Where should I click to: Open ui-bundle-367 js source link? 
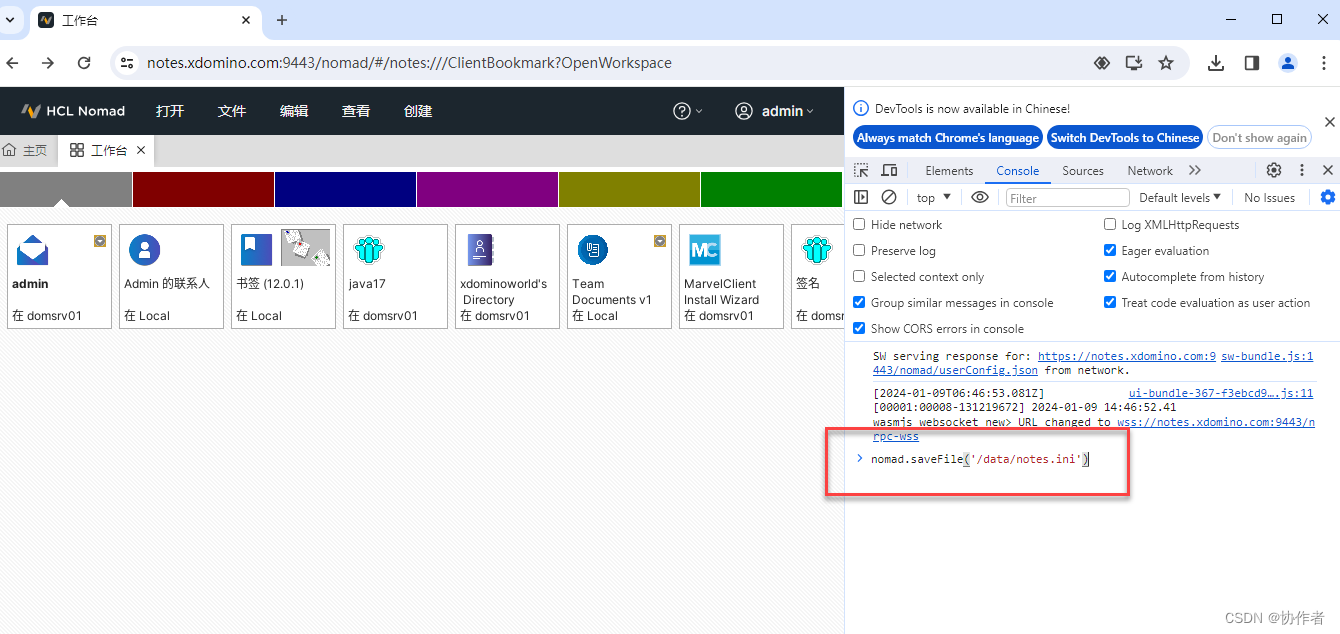tap(1221, 394)
